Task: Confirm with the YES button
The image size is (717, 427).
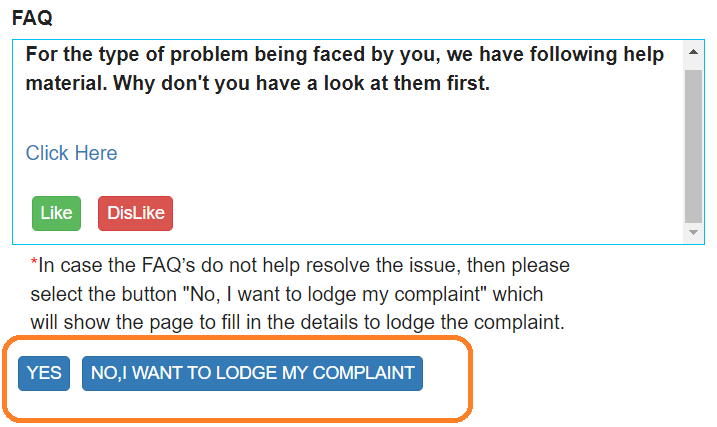Action: [x=44, y=373]
